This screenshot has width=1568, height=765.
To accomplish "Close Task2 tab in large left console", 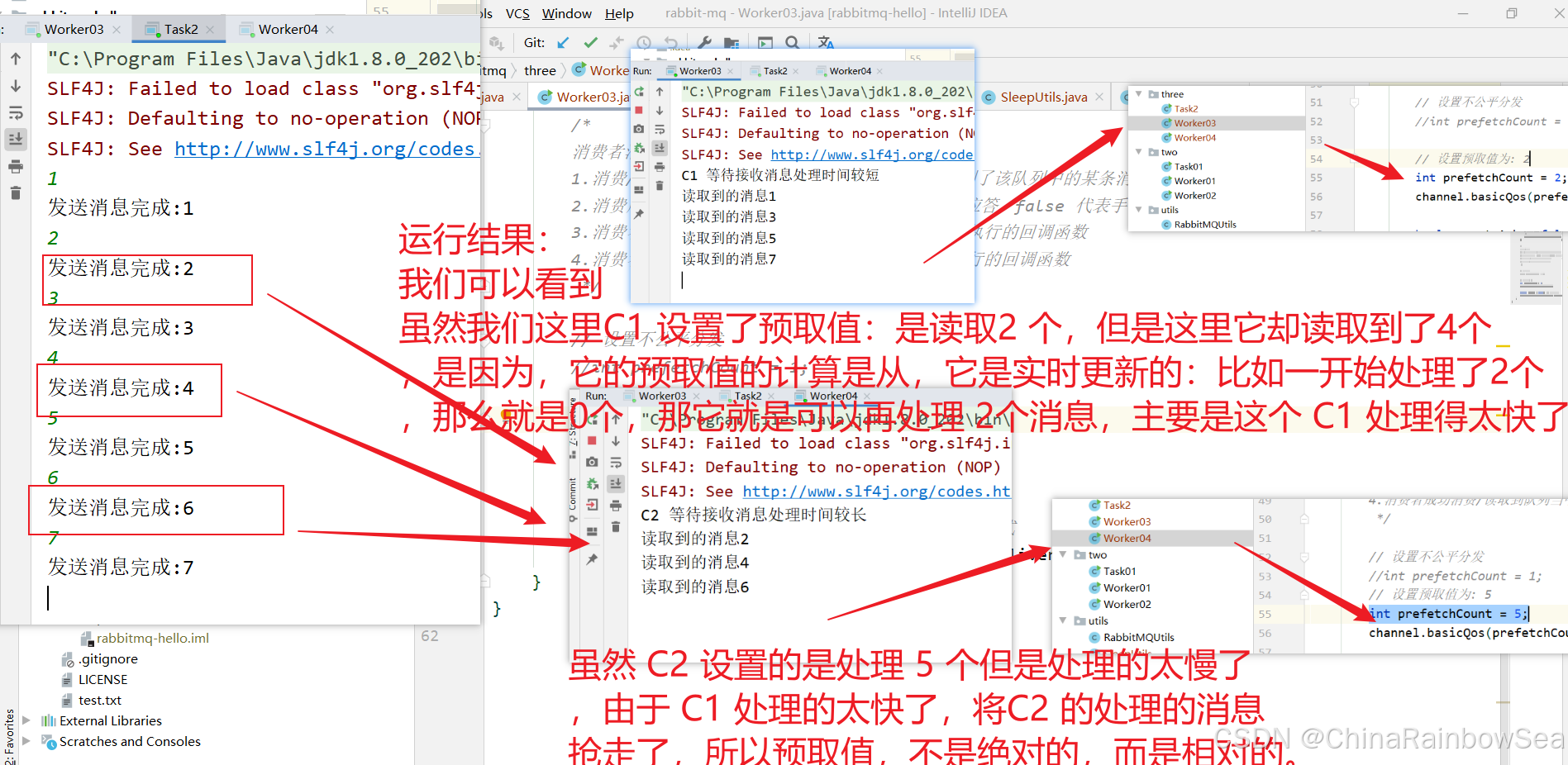I will [210, 30].
